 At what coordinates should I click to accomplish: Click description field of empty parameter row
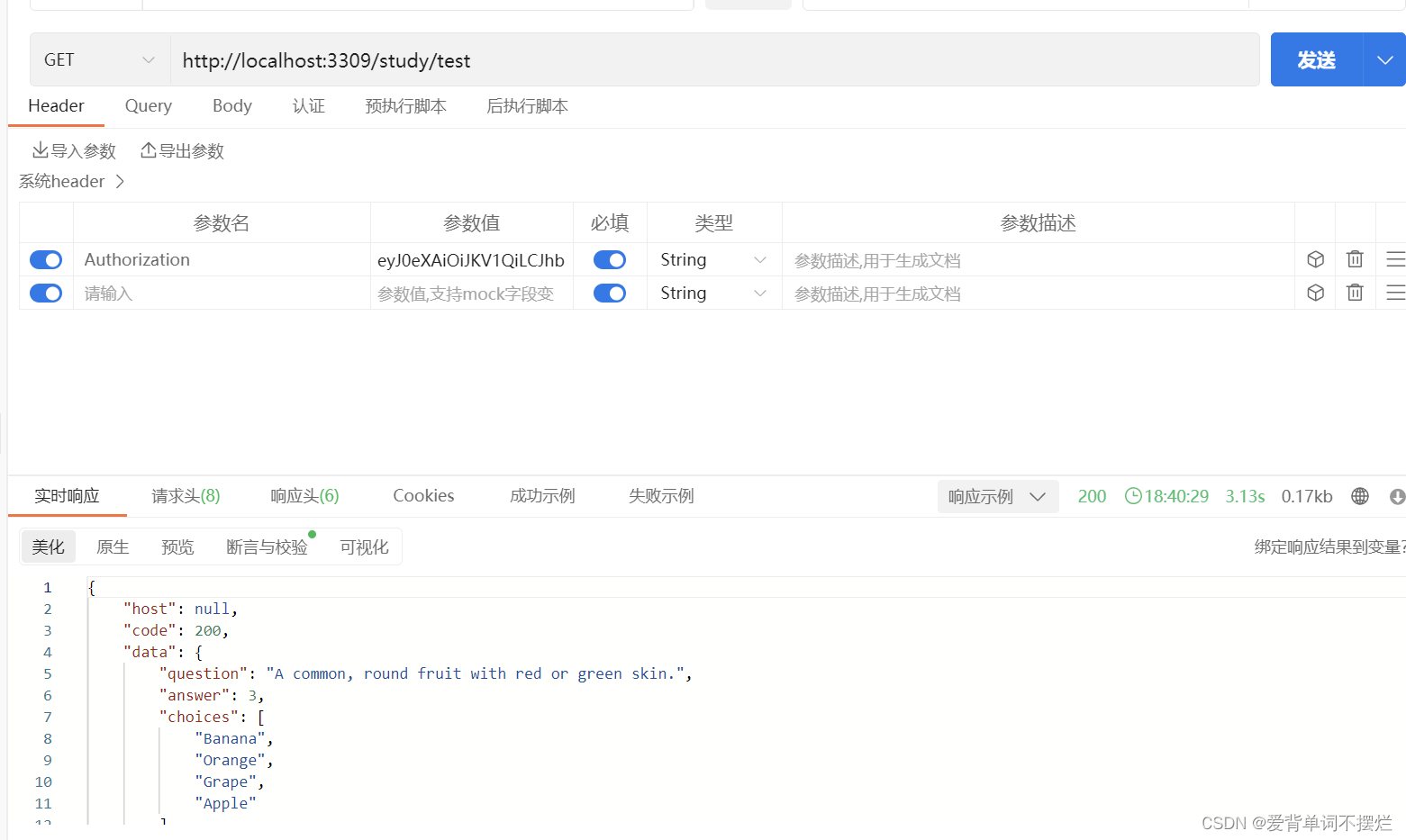[1038, 293]
